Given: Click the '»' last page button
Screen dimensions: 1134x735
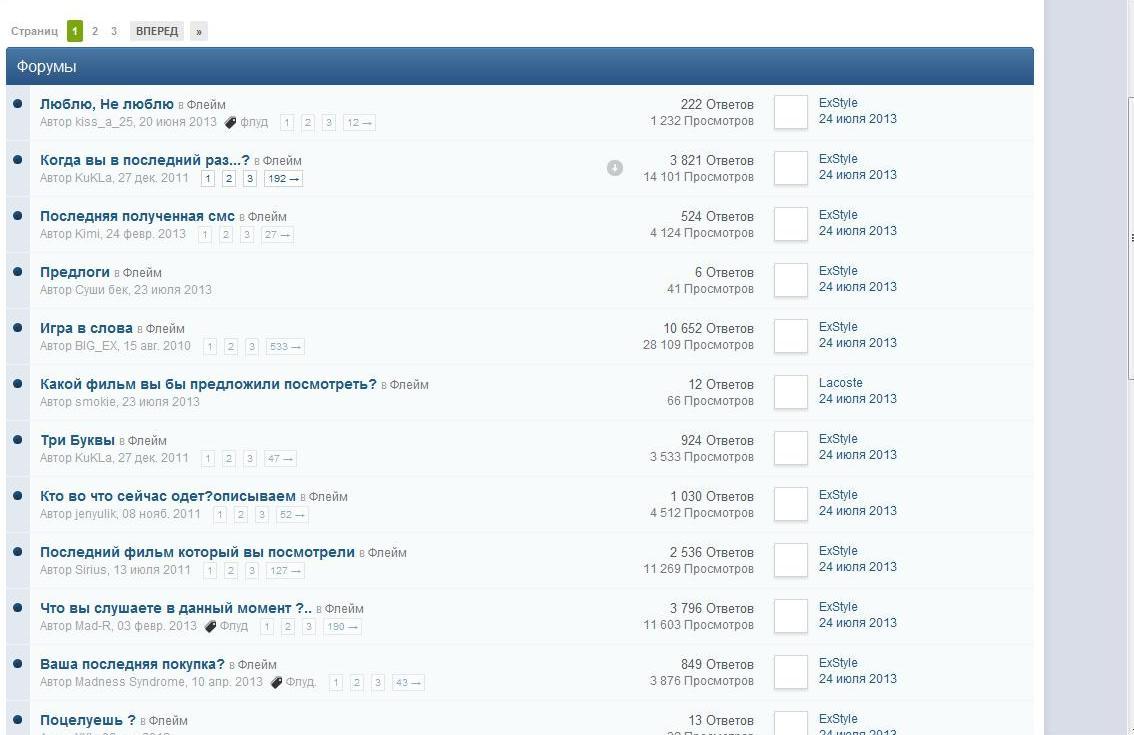Looking at the screenshot, I should click(x=199, y=31).
